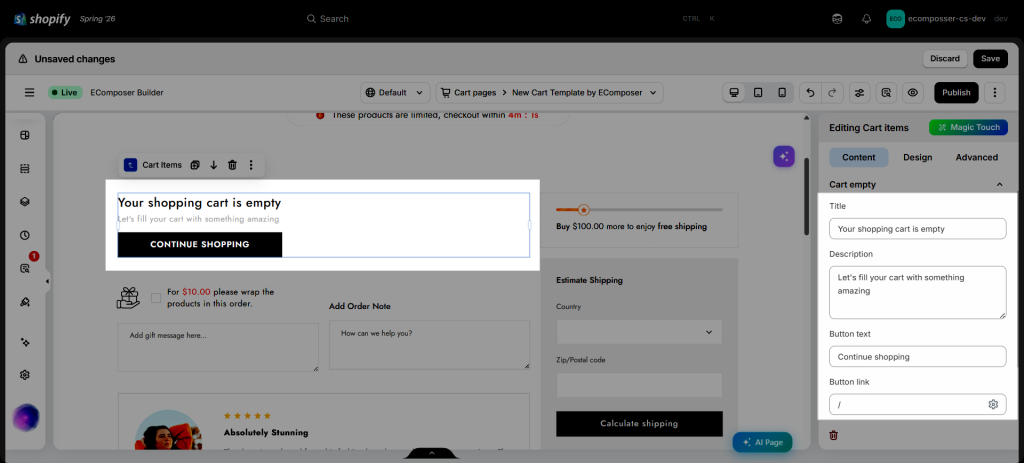Click the Discard button

click(x=945, y=59)
